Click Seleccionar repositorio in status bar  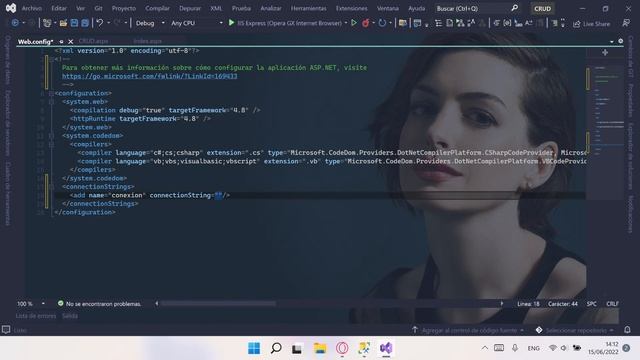coord(576,330)
